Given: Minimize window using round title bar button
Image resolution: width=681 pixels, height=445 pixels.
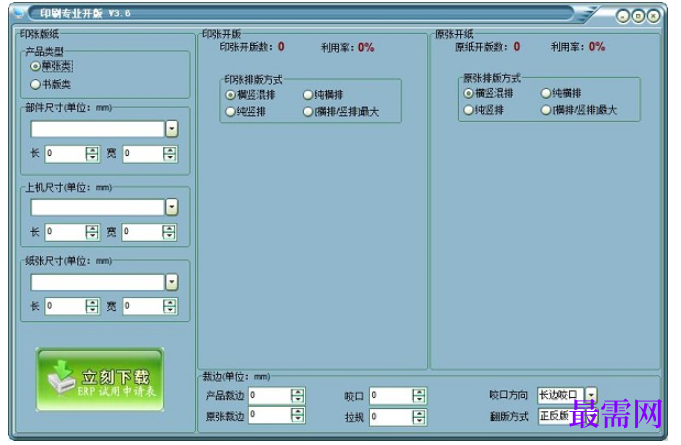Looking at the screenshot, I should (x=623, y=16).
